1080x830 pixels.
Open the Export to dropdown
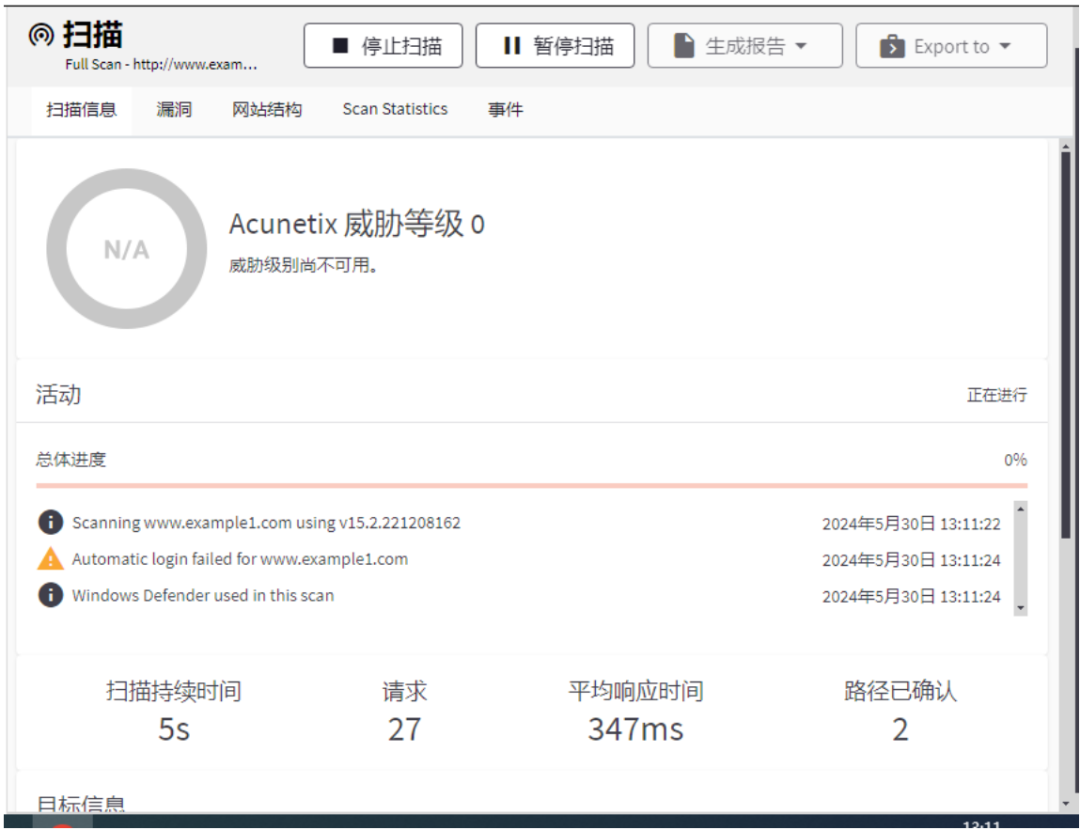point(950,44)
